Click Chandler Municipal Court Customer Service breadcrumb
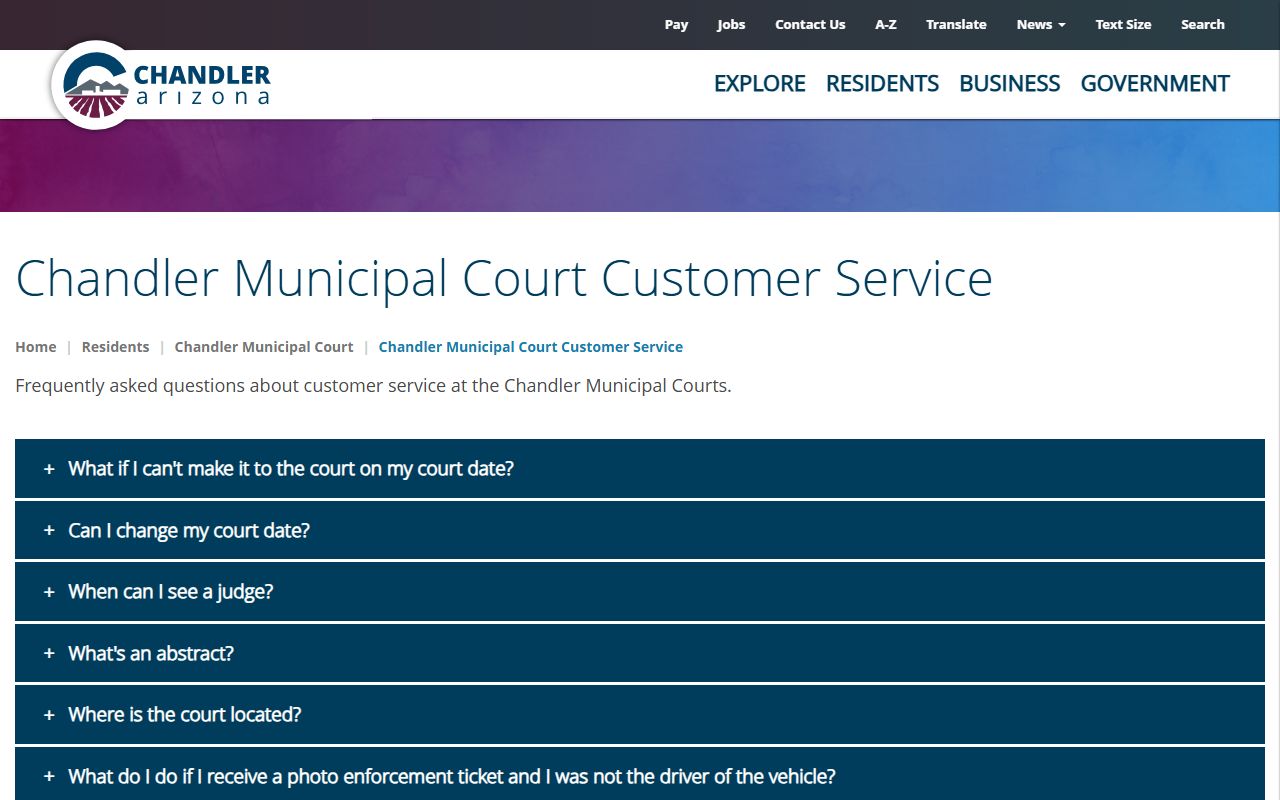The image size is (1280, 800). [531, 347]
